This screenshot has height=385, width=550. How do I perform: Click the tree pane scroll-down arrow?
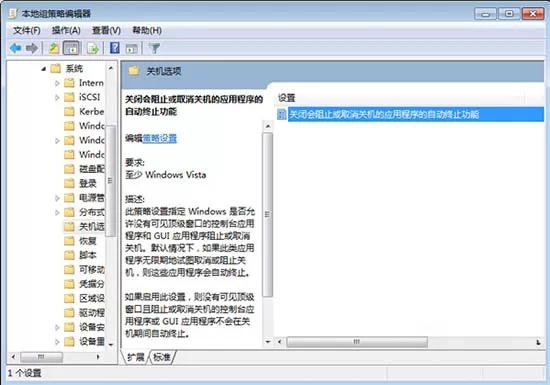111,345
